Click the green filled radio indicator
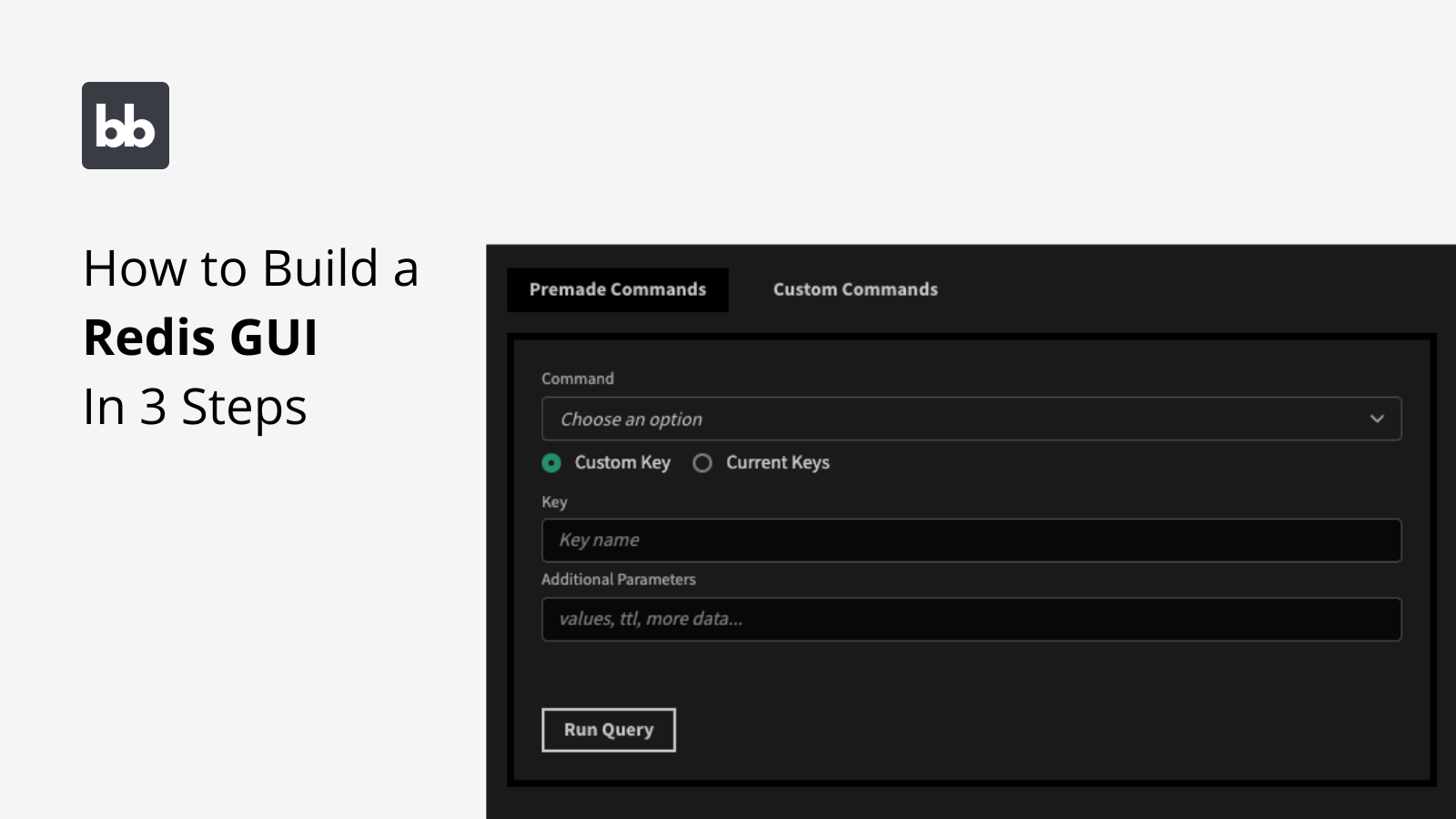The height and width of the screenshot is (819, 1456). (551, 462)
